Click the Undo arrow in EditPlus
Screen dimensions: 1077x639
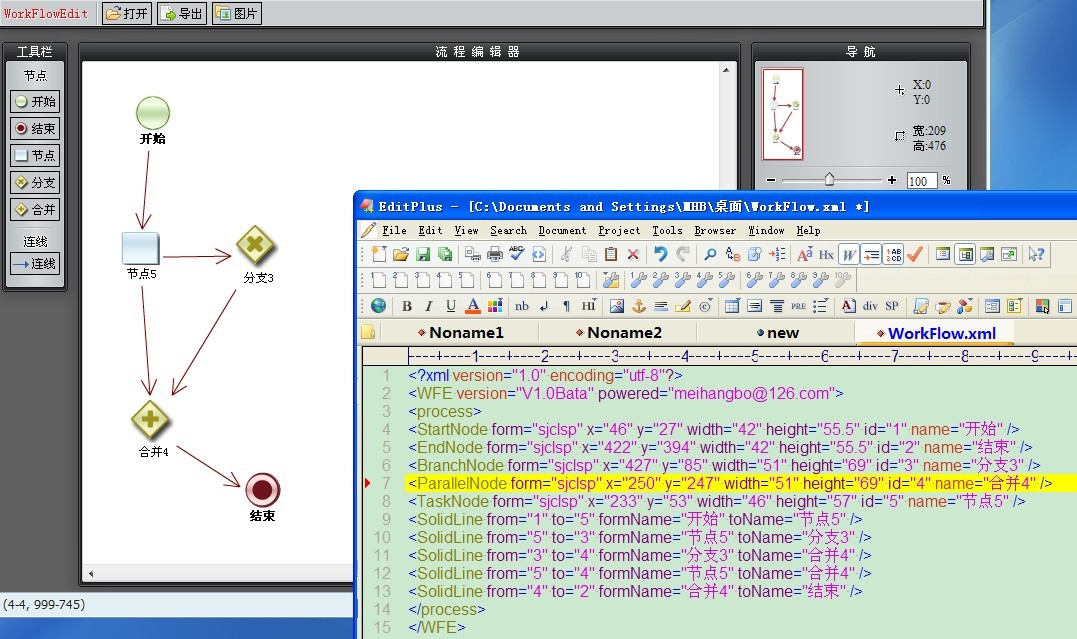click(660, 255)
